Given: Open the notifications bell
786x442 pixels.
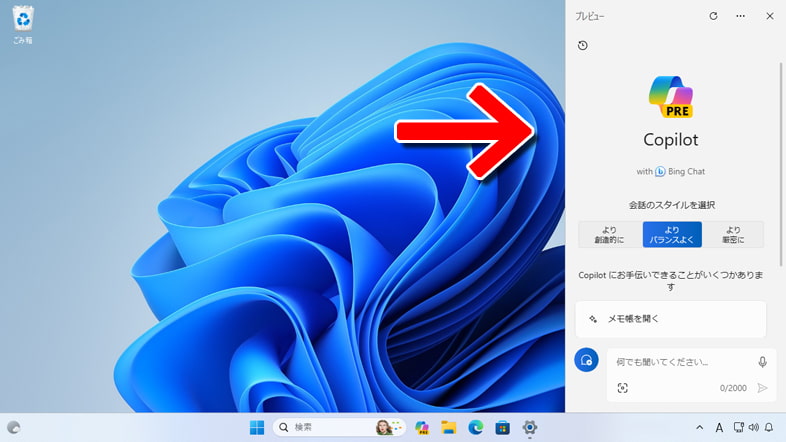Looking at the screenshot, I should pyautogui.click(x=769, y=427).
